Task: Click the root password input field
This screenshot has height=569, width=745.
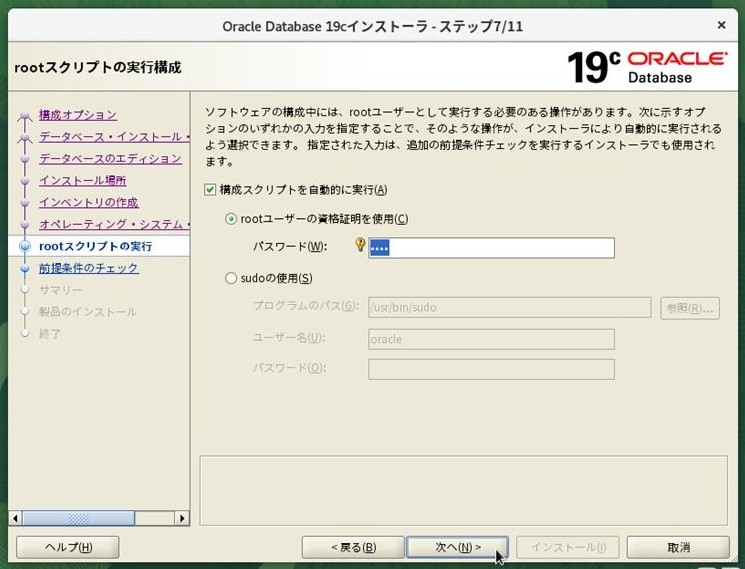Action: 491,248
